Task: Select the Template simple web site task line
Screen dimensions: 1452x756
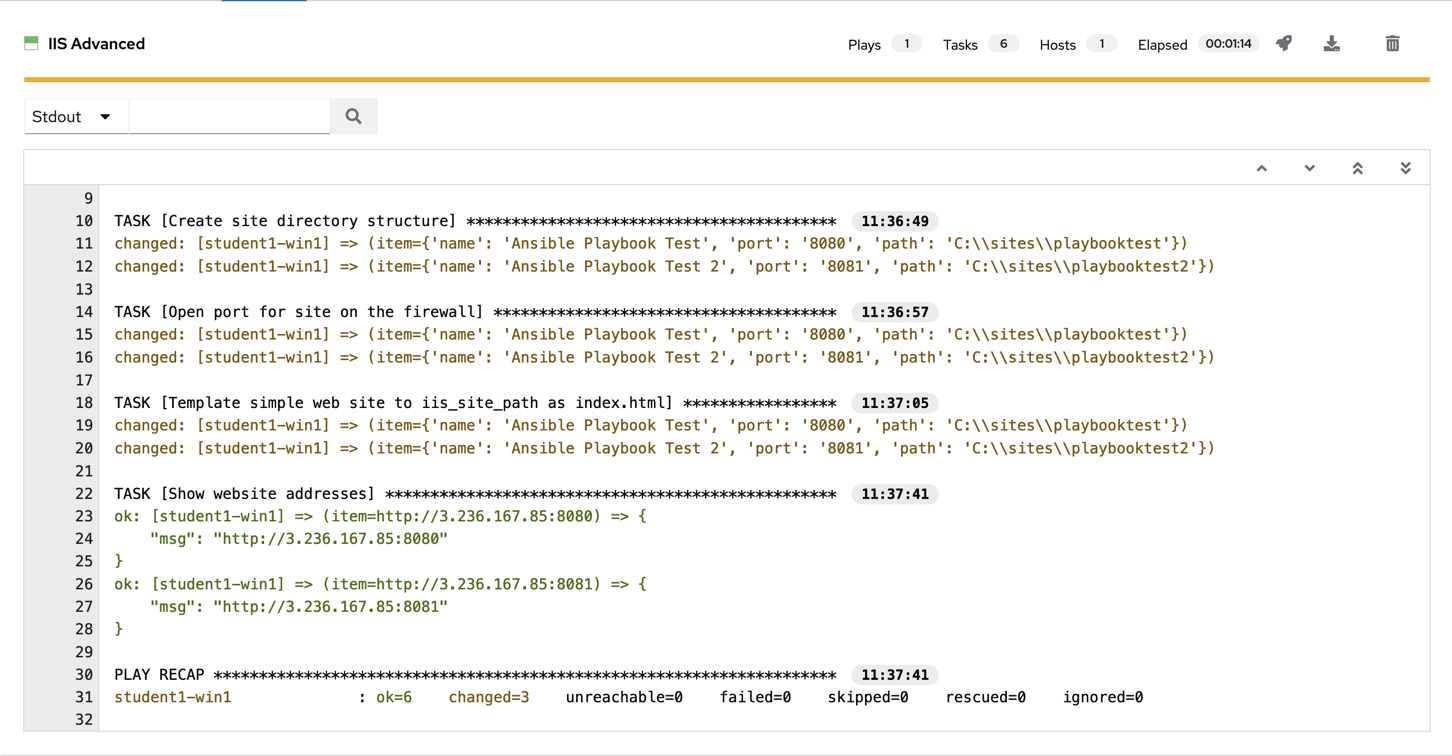Action: click(x=475, y=403)
